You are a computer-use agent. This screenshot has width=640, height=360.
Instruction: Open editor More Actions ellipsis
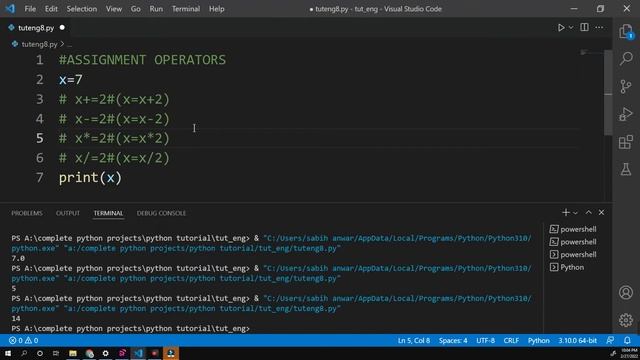599,27
